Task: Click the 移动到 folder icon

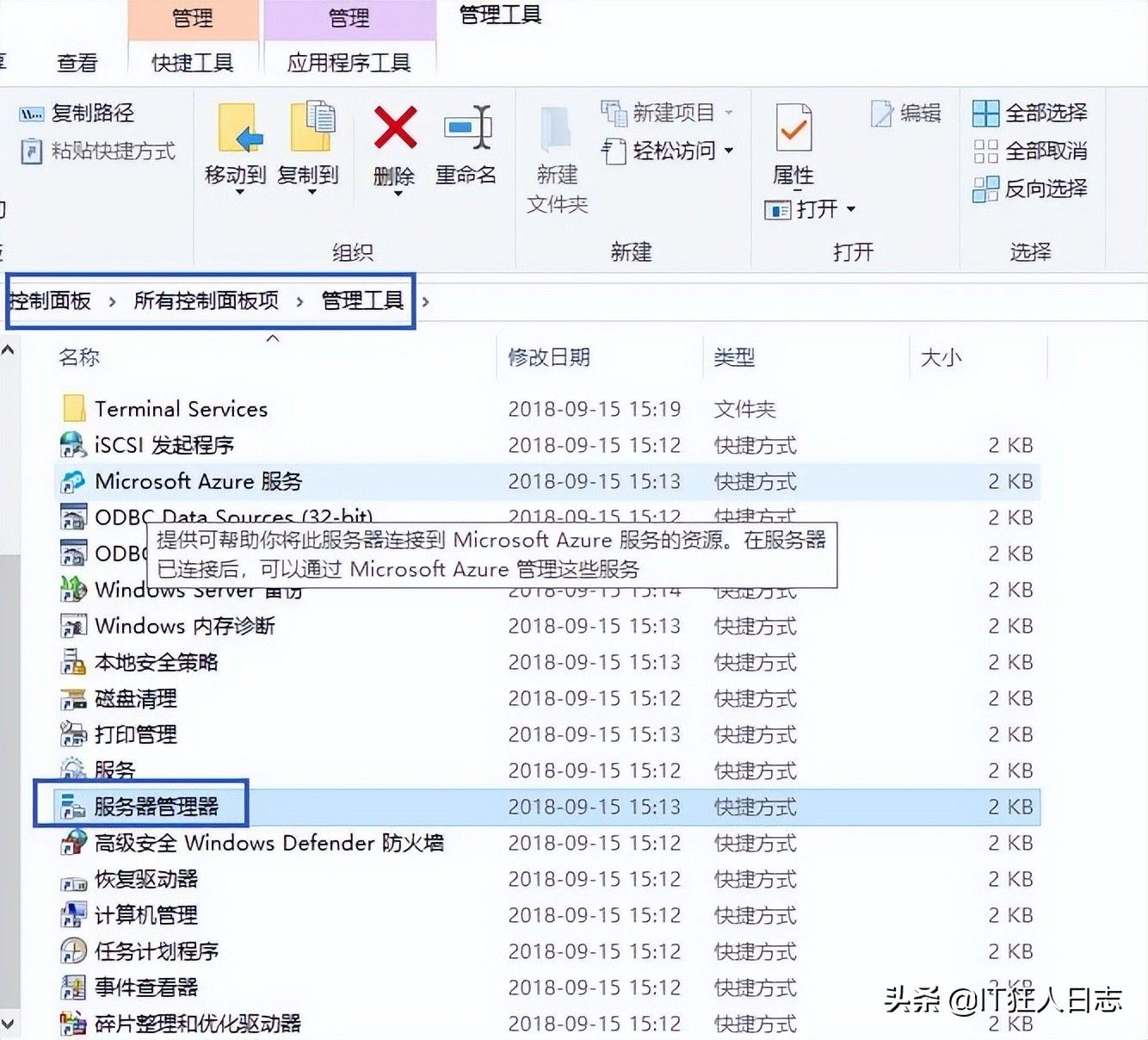Action: click(238, 129)
